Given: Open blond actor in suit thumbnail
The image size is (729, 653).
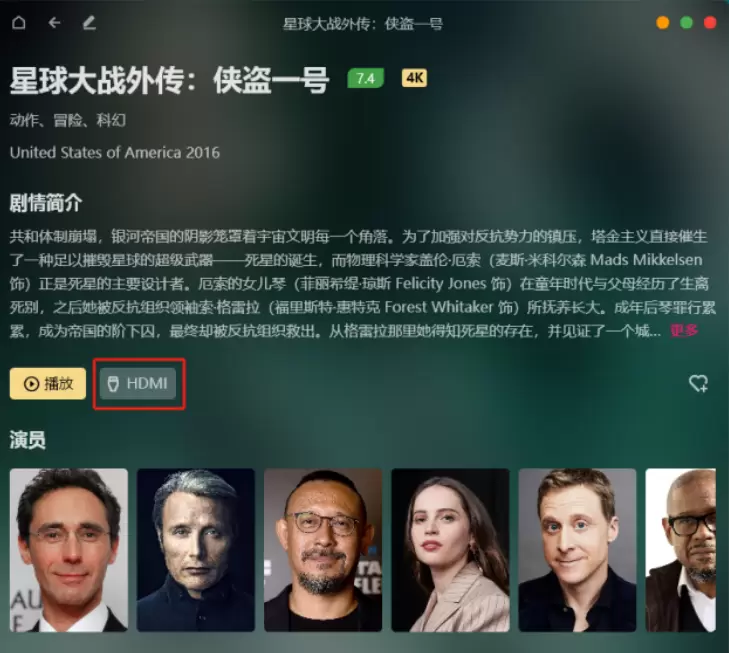Looking at the screenshot, I should [577, 550].
